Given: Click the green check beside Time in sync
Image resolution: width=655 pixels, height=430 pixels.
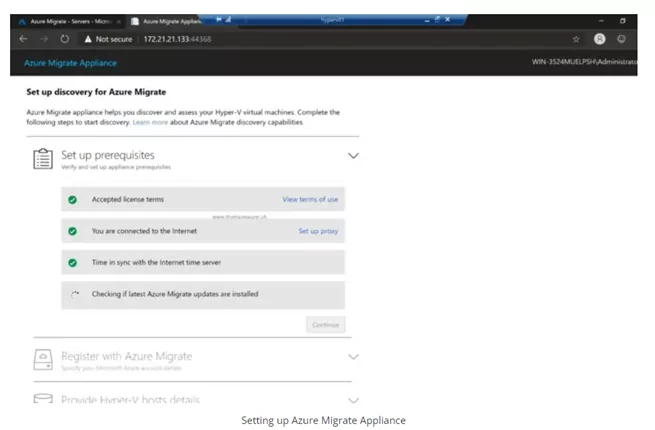Looking at the screenshot, I should click(x=73, y=263).
